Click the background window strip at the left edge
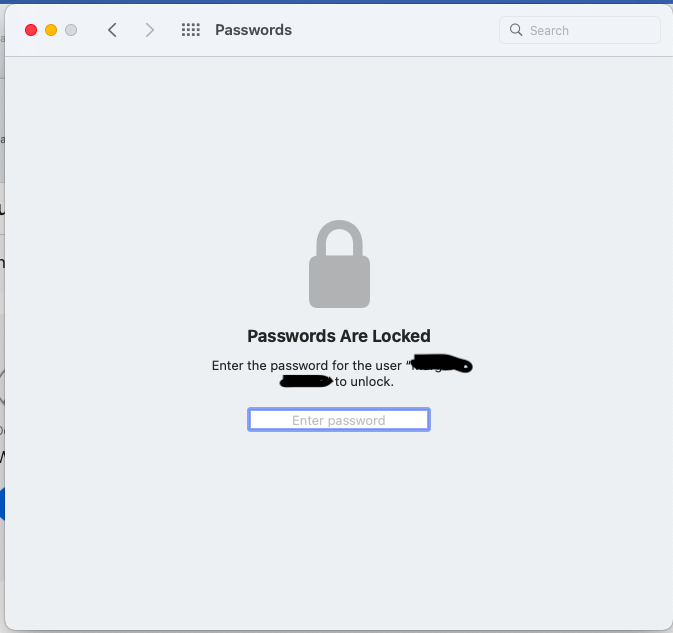673x633 pixels. [2, 300]
